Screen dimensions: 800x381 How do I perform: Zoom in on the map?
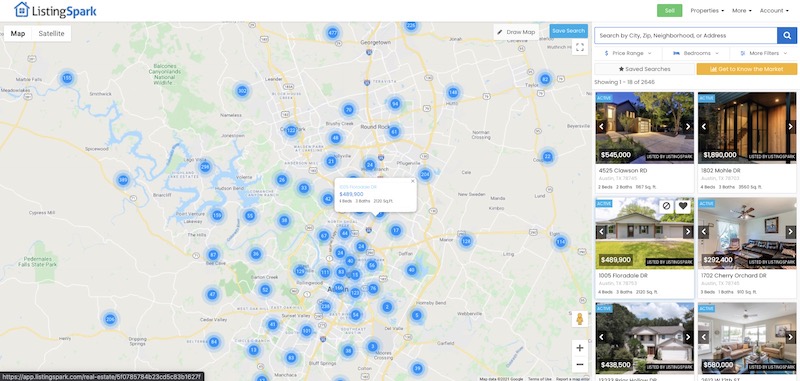pyautogui.click(x=580, y=348)
